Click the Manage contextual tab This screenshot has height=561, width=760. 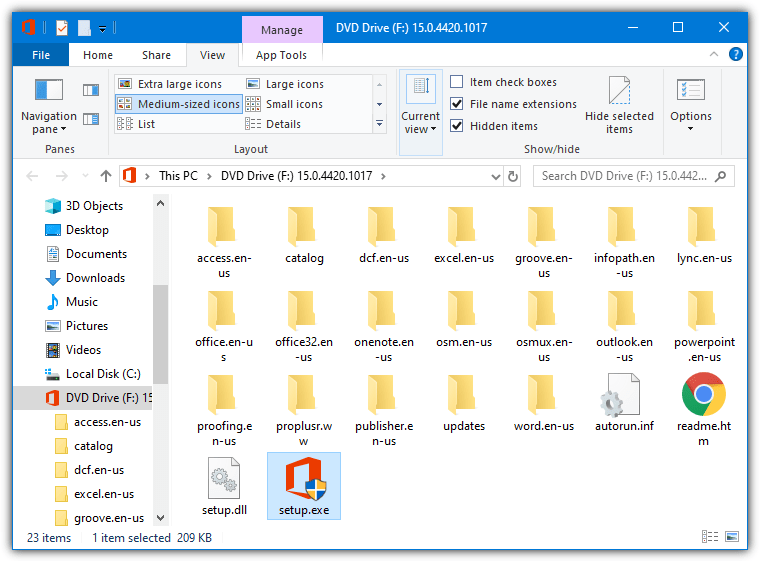coord(282,30)
